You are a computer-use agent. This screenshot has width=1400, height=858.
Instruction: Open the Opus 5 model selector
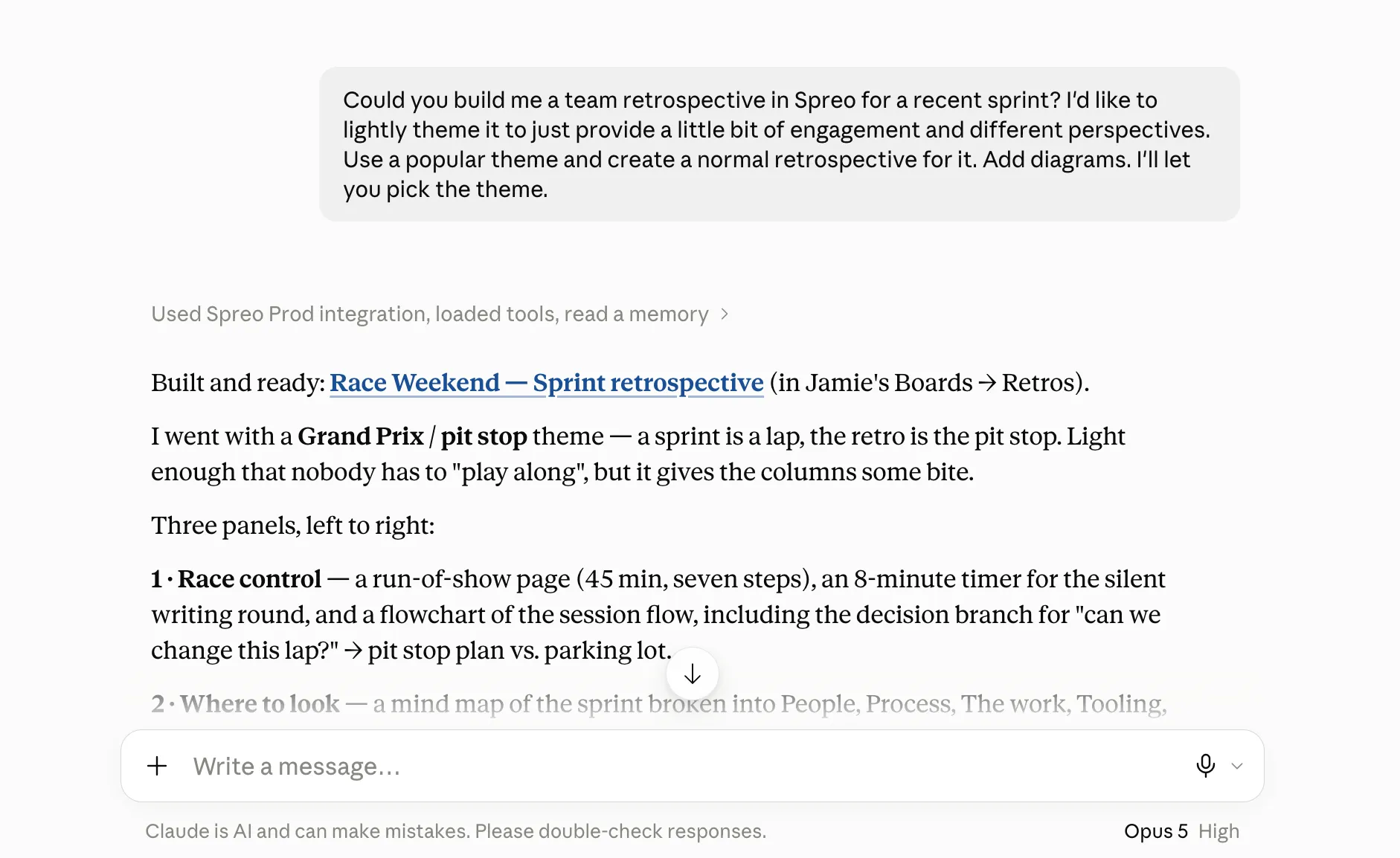pyautogui.click(x=1155, y=831)
